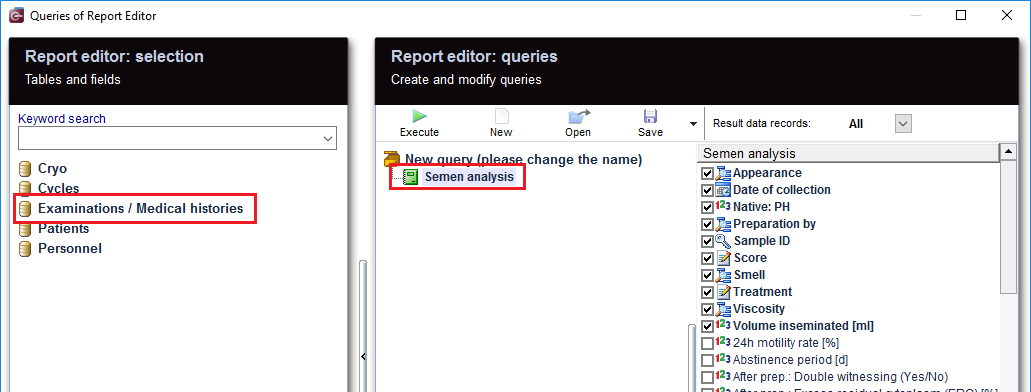1031x392 pixels.
Task: Select the Date of collection field label
Action: (782, 190)
